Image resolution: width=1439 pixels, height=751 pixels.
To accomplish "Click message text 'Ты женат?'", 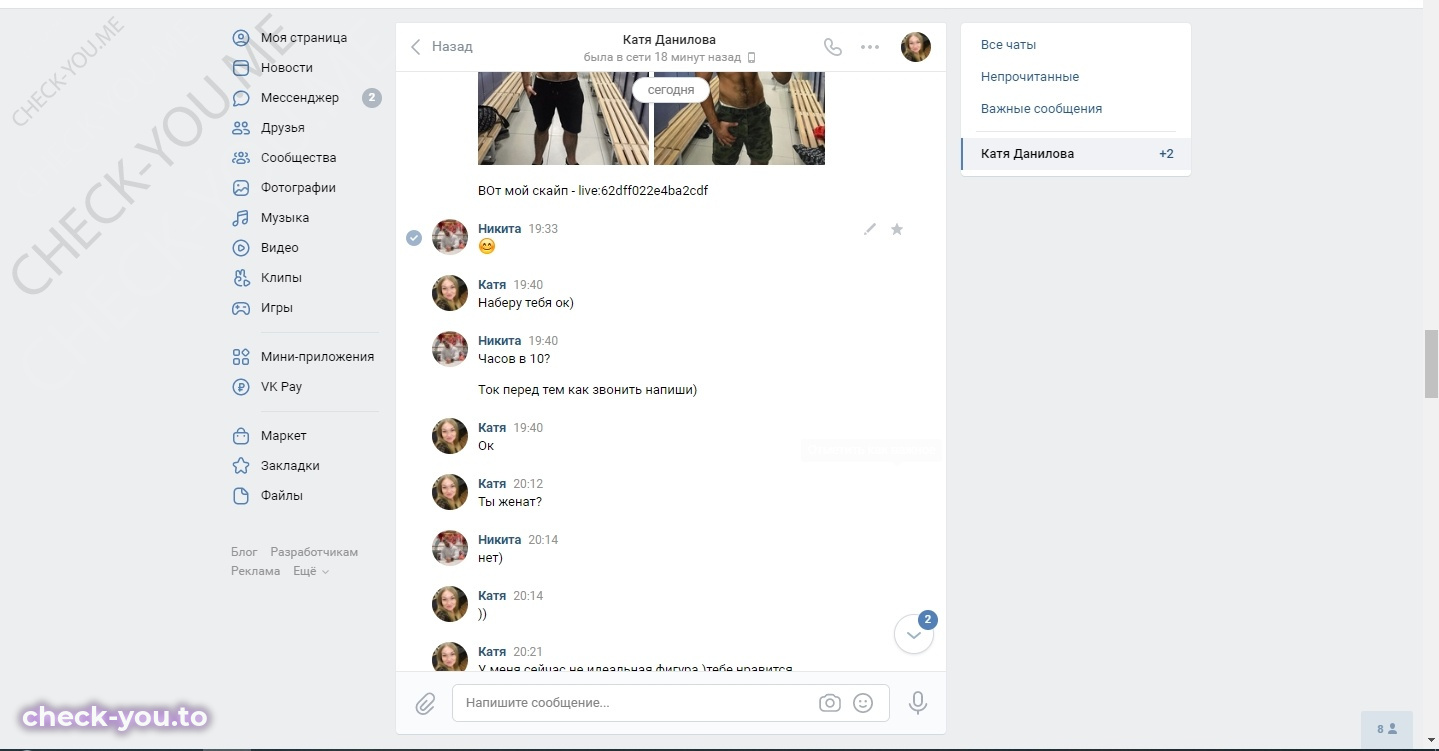I will tap(510, 502).
